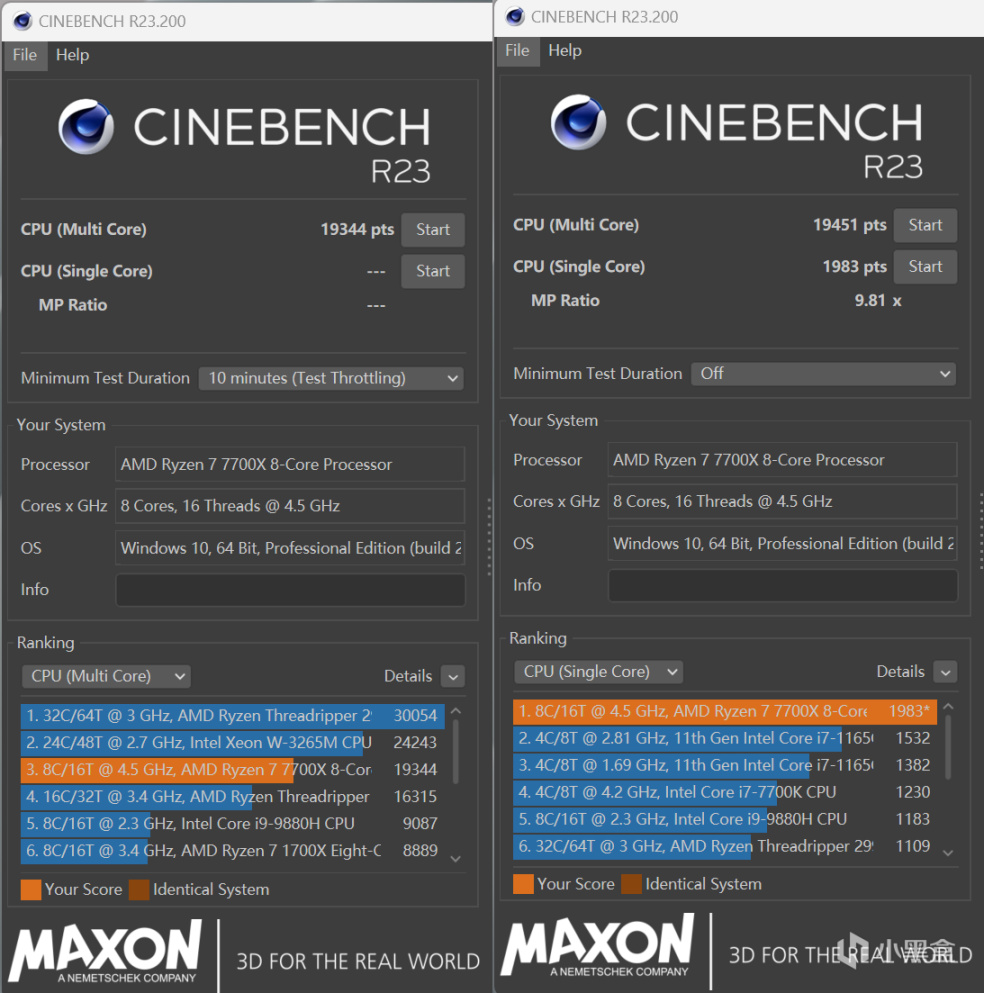Select the Ryzen 7 1700X 8889 row
This screenshot has width=984, height=993.
(x=232, y=851)
